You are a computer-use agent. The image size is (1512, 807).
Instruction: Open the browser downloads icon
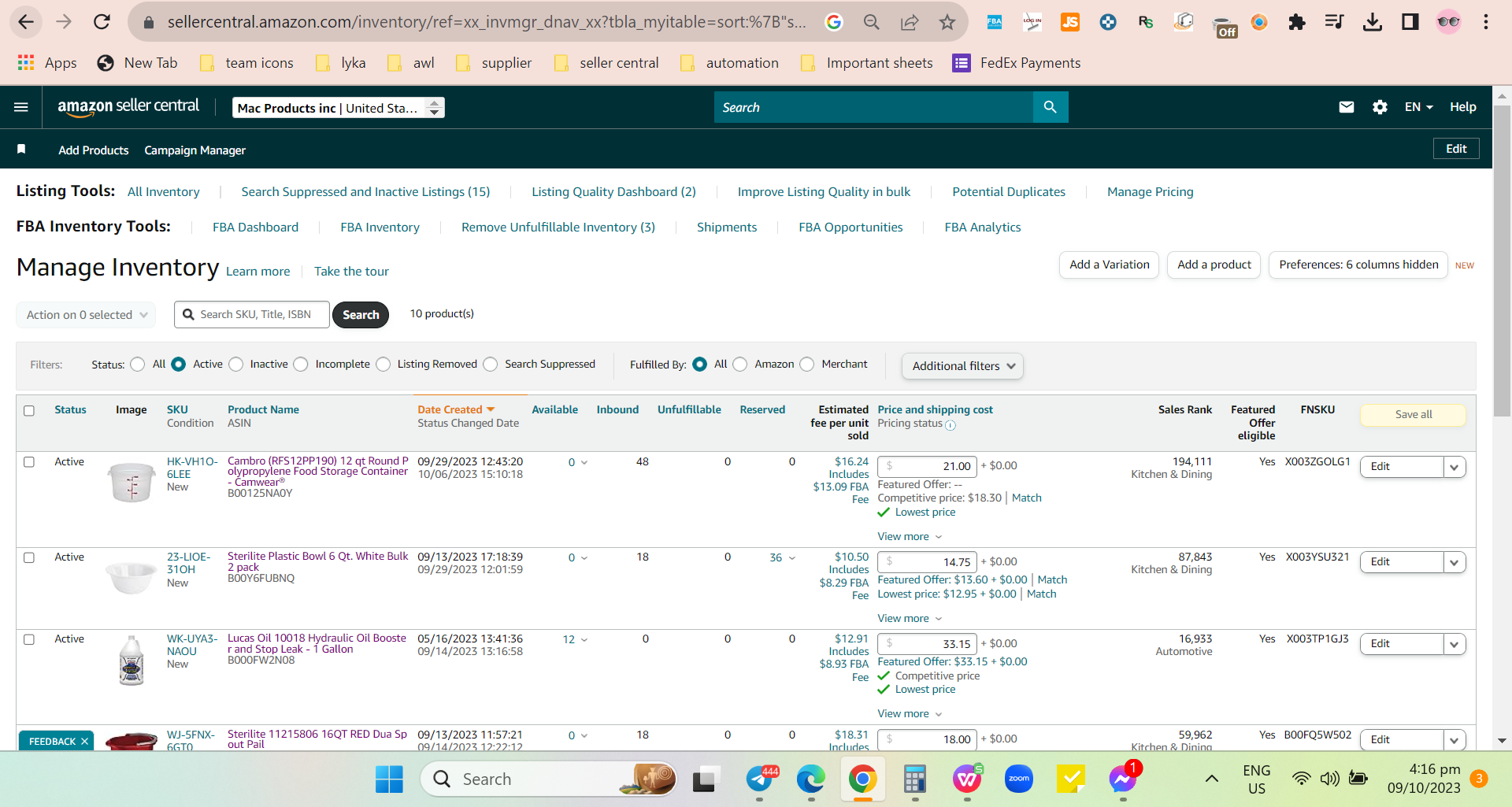pos(1373,22)
